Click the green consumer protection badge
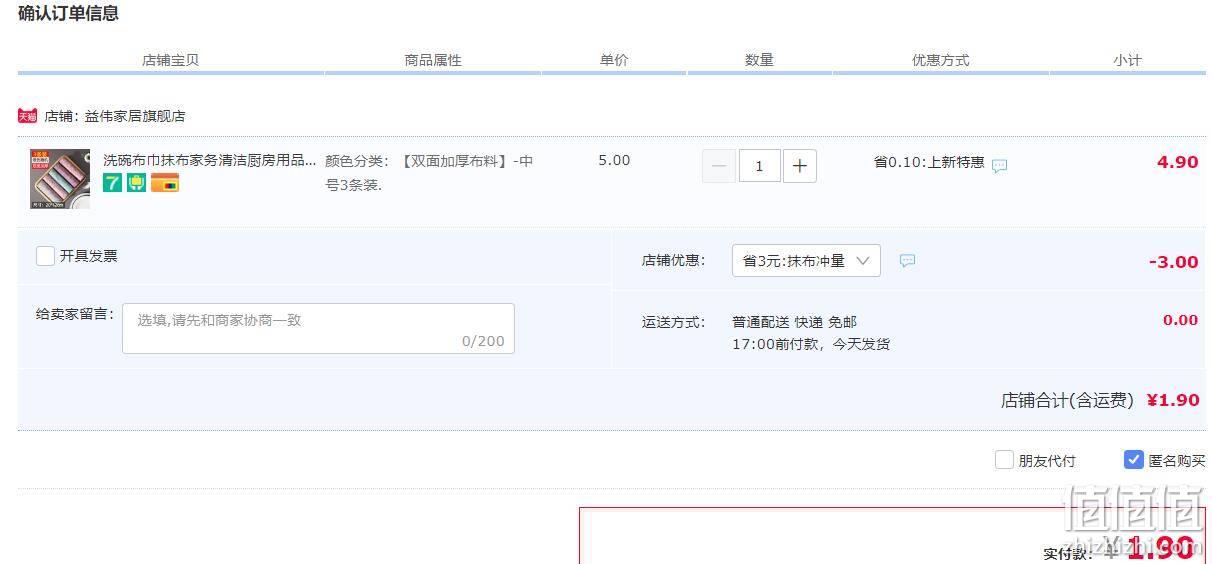Image resolution: width=1212 pixels, height=564 pixels. tap(137, 183)
